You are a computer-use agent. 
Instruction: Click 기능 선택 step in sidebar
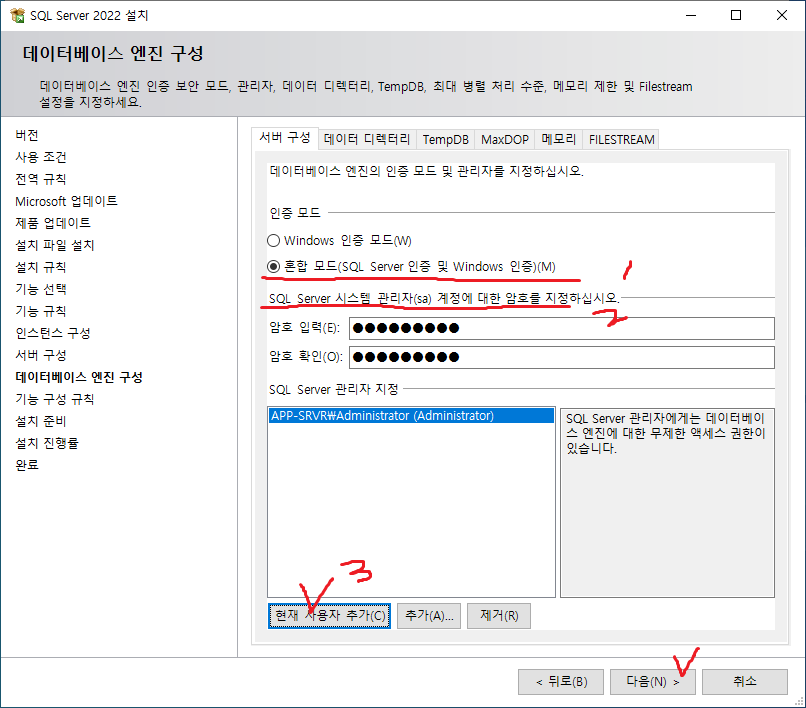pyautogui.click(x=41, y=289)
